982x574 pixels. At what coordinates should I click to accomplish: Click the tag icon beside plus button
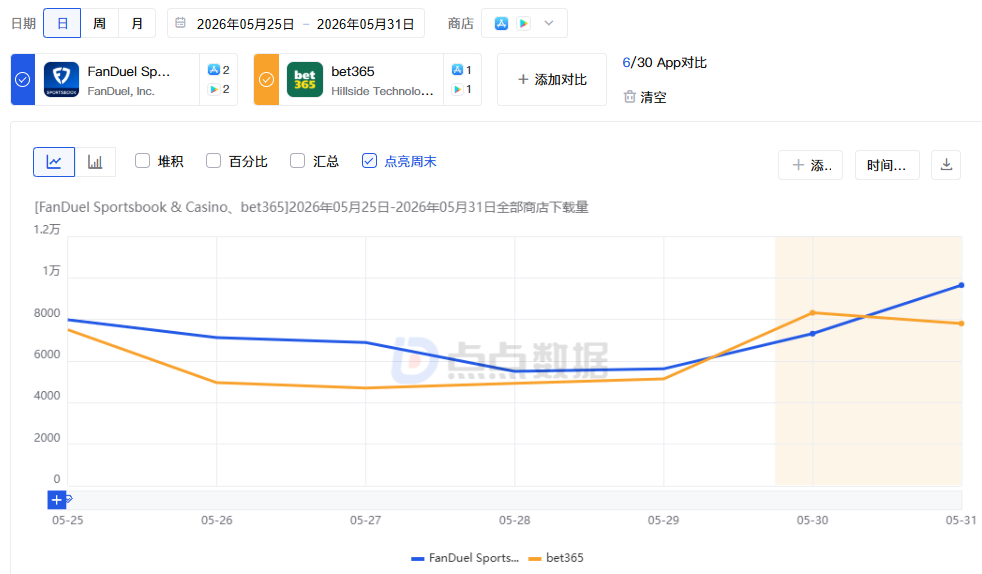(70, 499)
